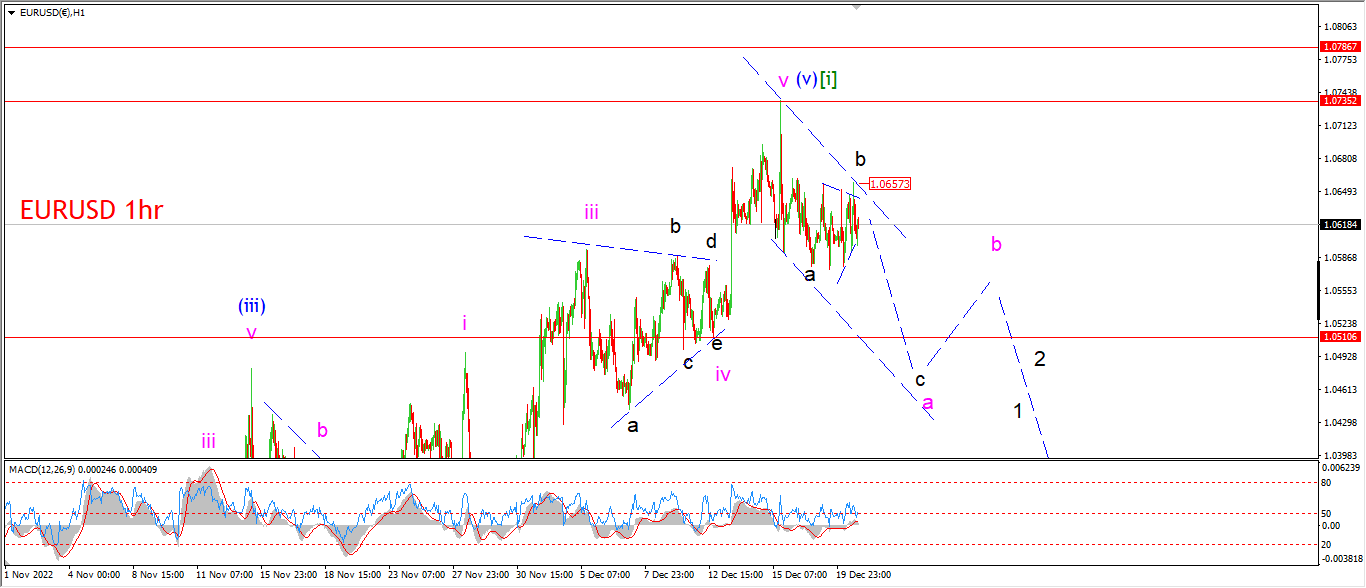The width and height of the screenshot is (1366, 588).
Task: Click the black e triangle wave label
Action: 717,344
